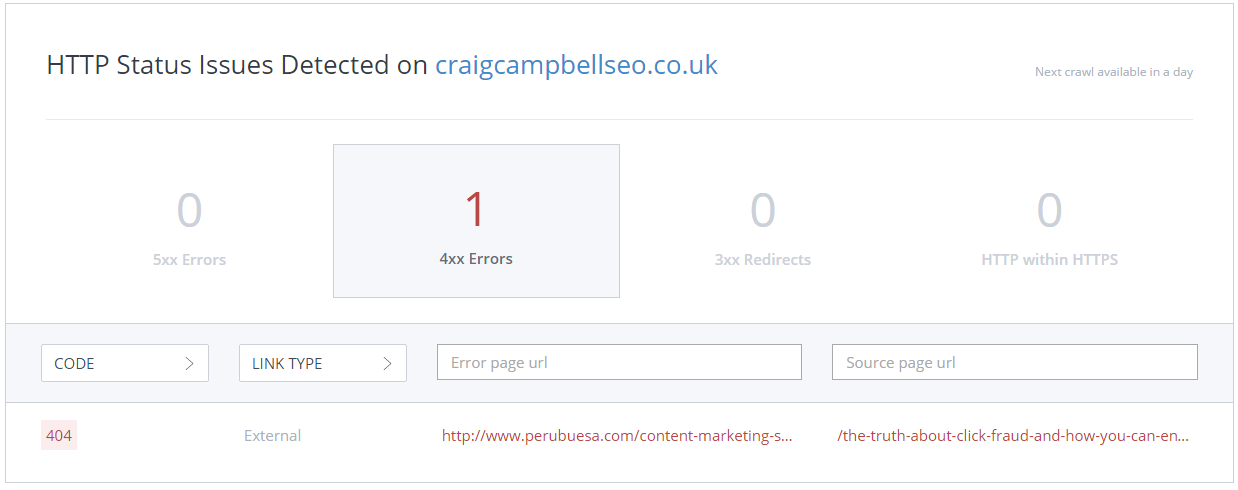Click the red "1" 4xx error count
The image size is (1238, 490).
coord(475,210)
